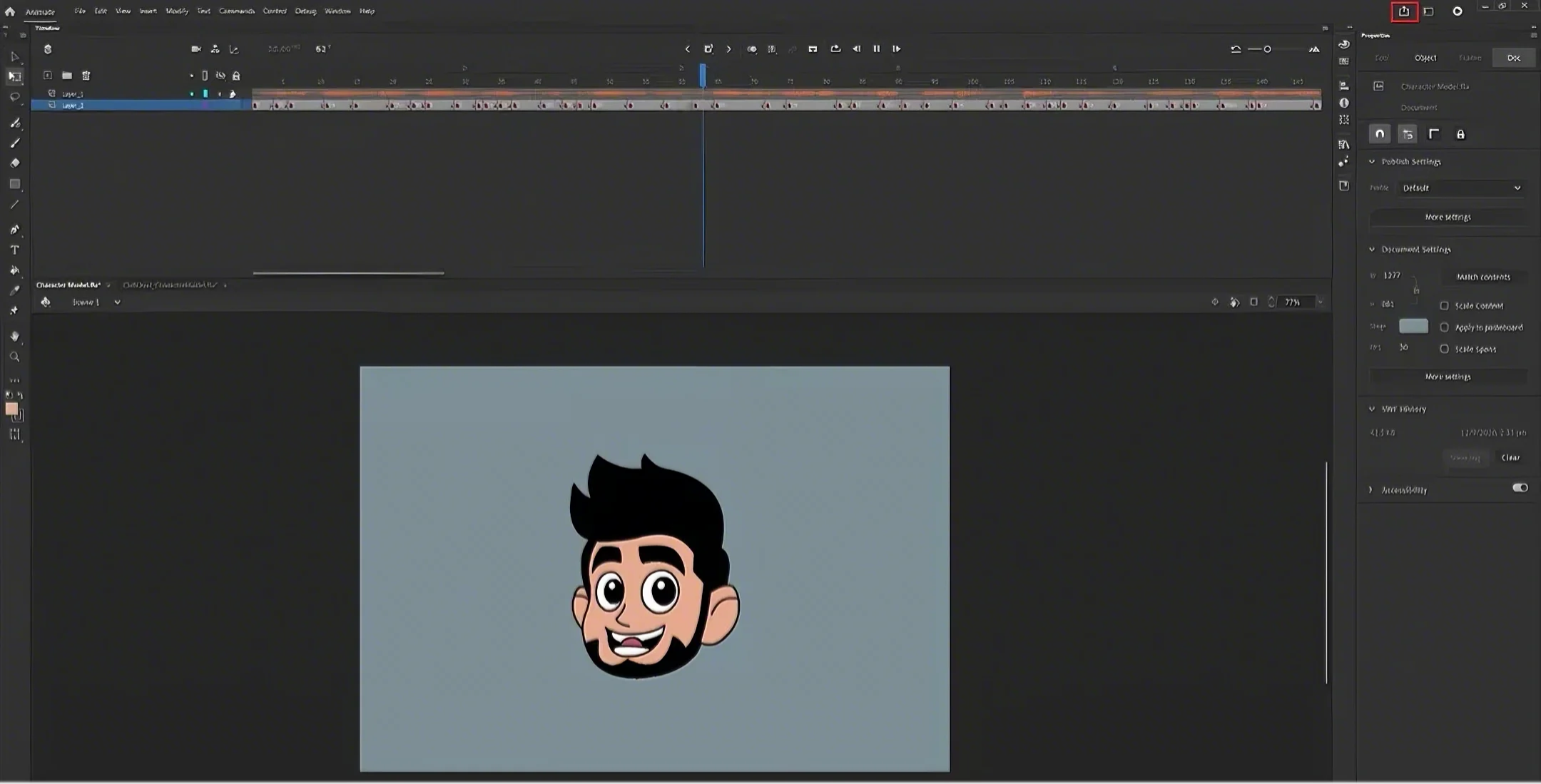Open the stage zoom percentage dropdown
The height and width of the screenshot is (784, 1541).
(x=1320, y=302)
